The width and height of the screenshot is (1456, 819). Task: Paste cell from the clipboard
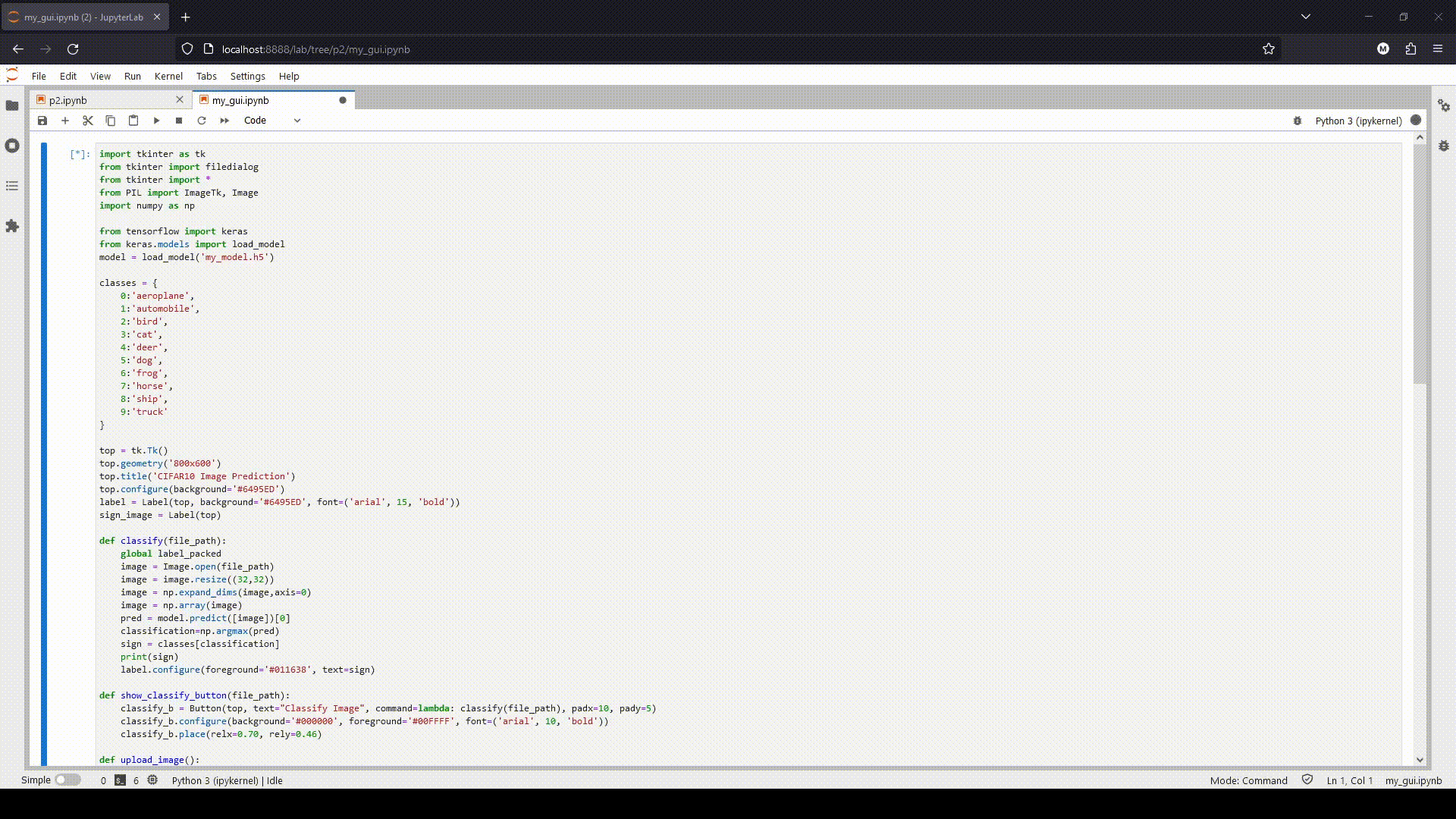pos(133,121)
